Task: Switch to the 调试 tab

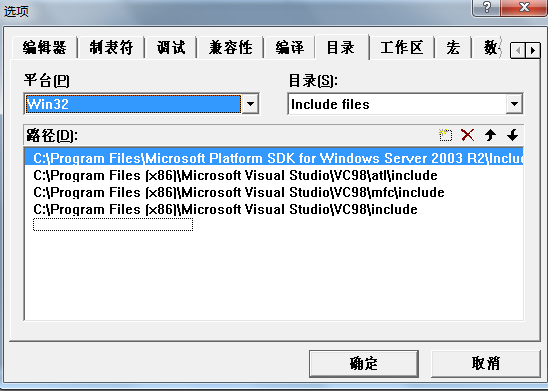Action: tap(171, 47)
